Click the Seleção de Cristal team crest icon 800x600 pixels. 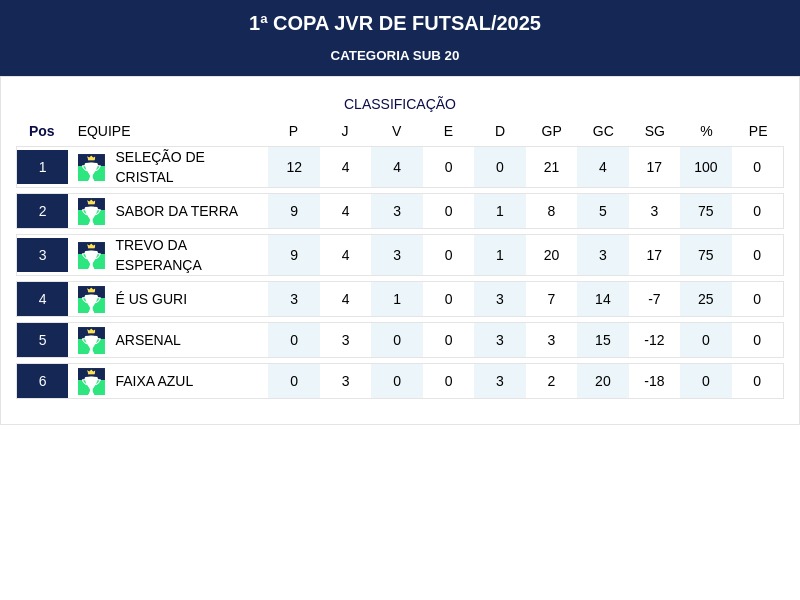click(91, 167)
